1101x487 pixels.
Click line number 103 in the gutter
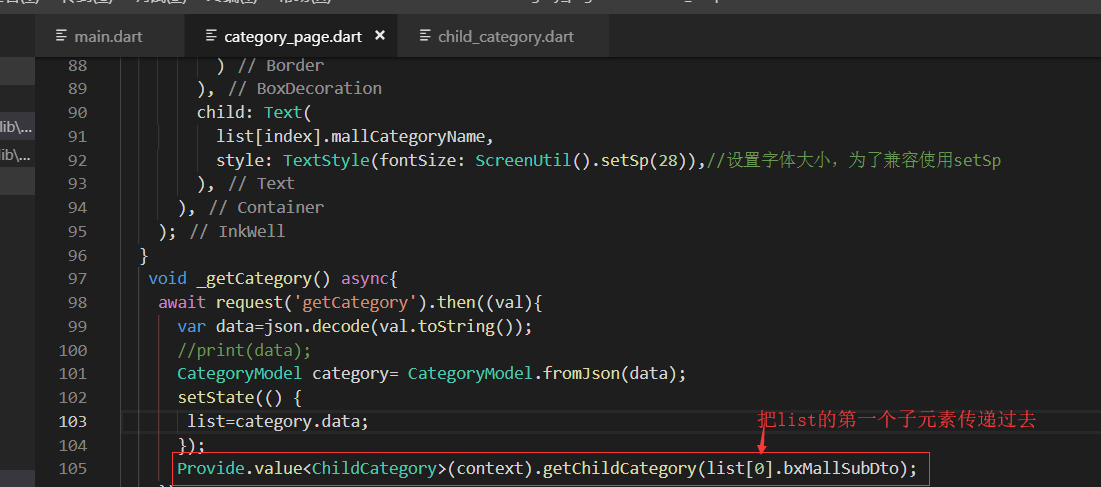(x=73, y=421)
